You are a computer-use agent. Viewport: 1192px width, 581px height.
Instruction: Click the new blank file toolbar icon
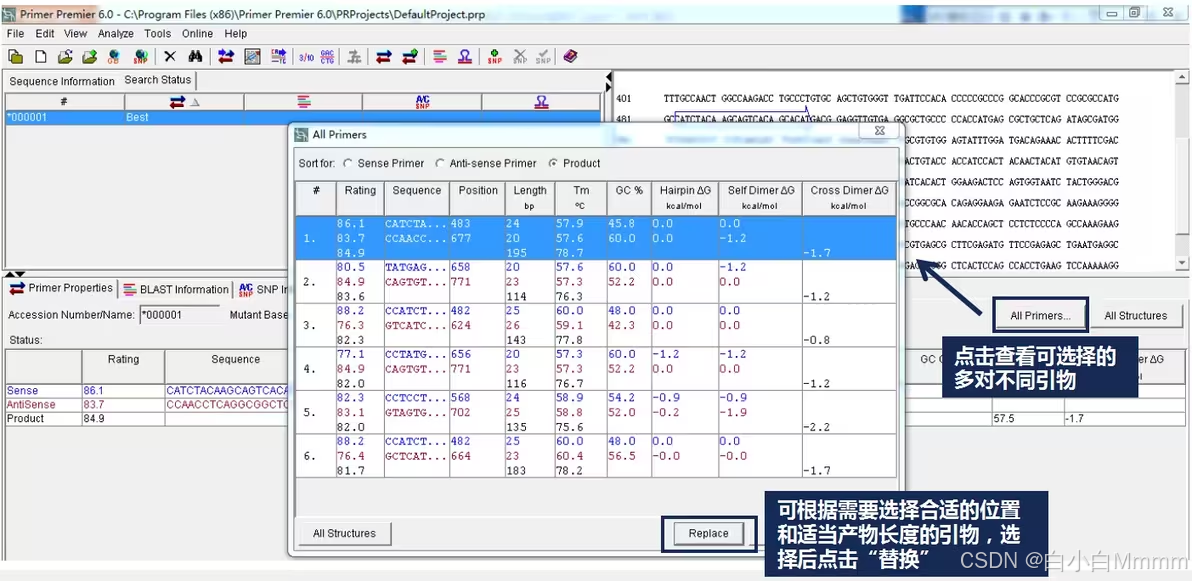click(41, 56)
